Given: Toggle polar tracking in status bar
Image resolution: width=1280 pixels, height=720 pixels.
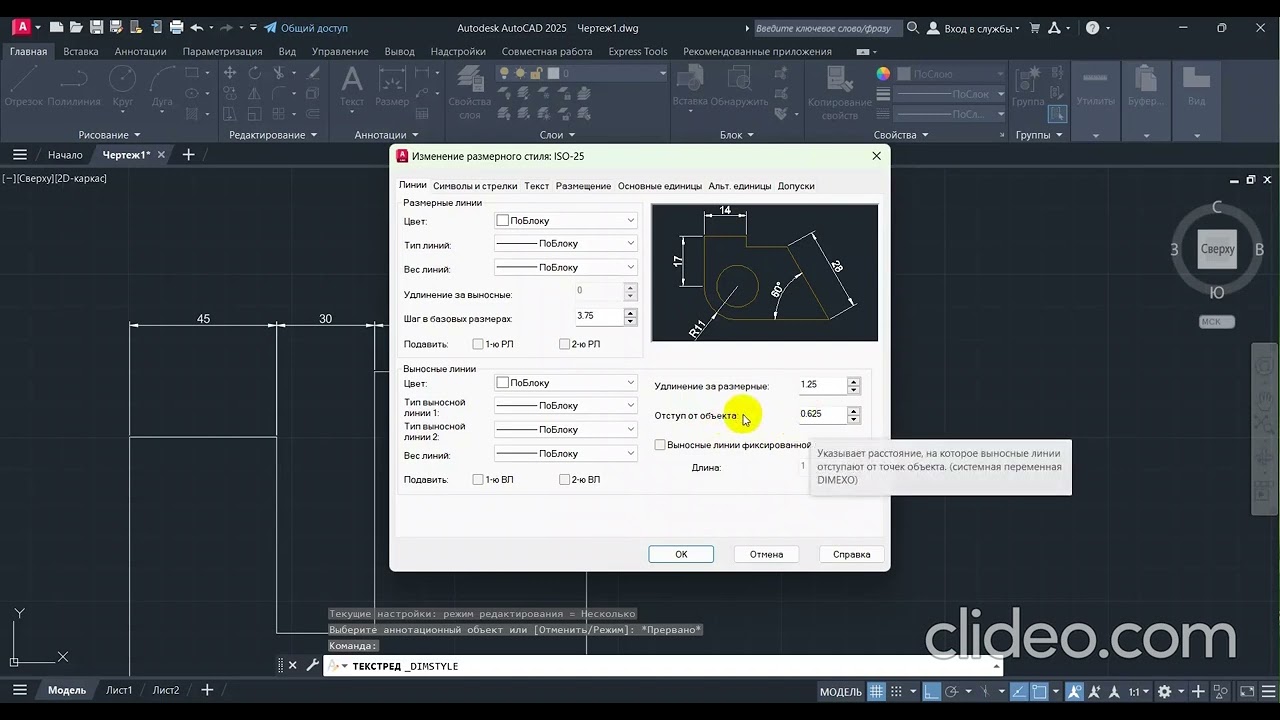Looking at the screenshot, I should point(953,691).
